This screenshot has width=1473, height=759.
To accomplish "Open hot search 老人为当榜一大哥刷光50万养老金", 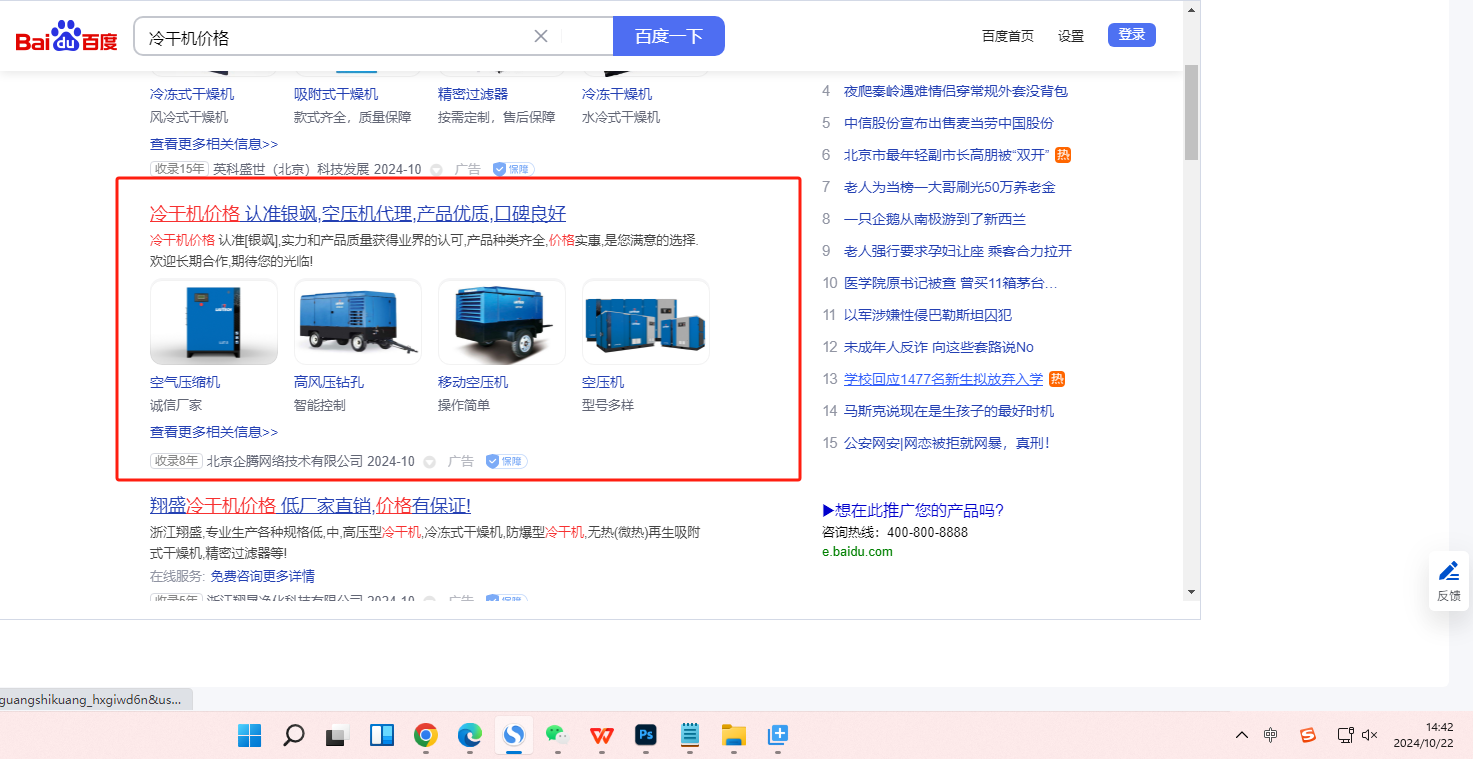I will click(x=950, y=187).
